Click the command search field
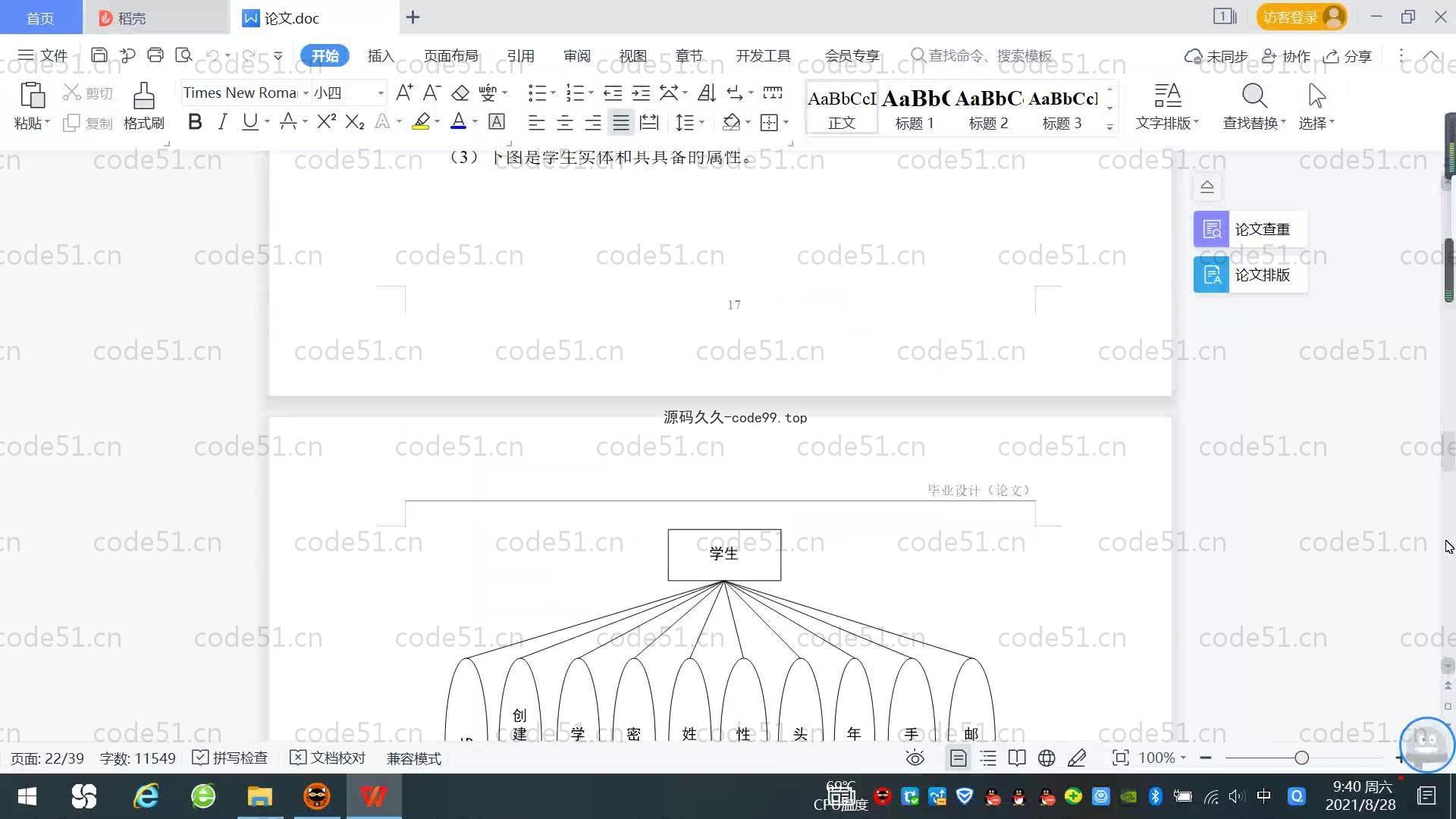Image resolution: width=1456 pixels, height=819 pixels. pyautogui.click(x=982, y=56)
